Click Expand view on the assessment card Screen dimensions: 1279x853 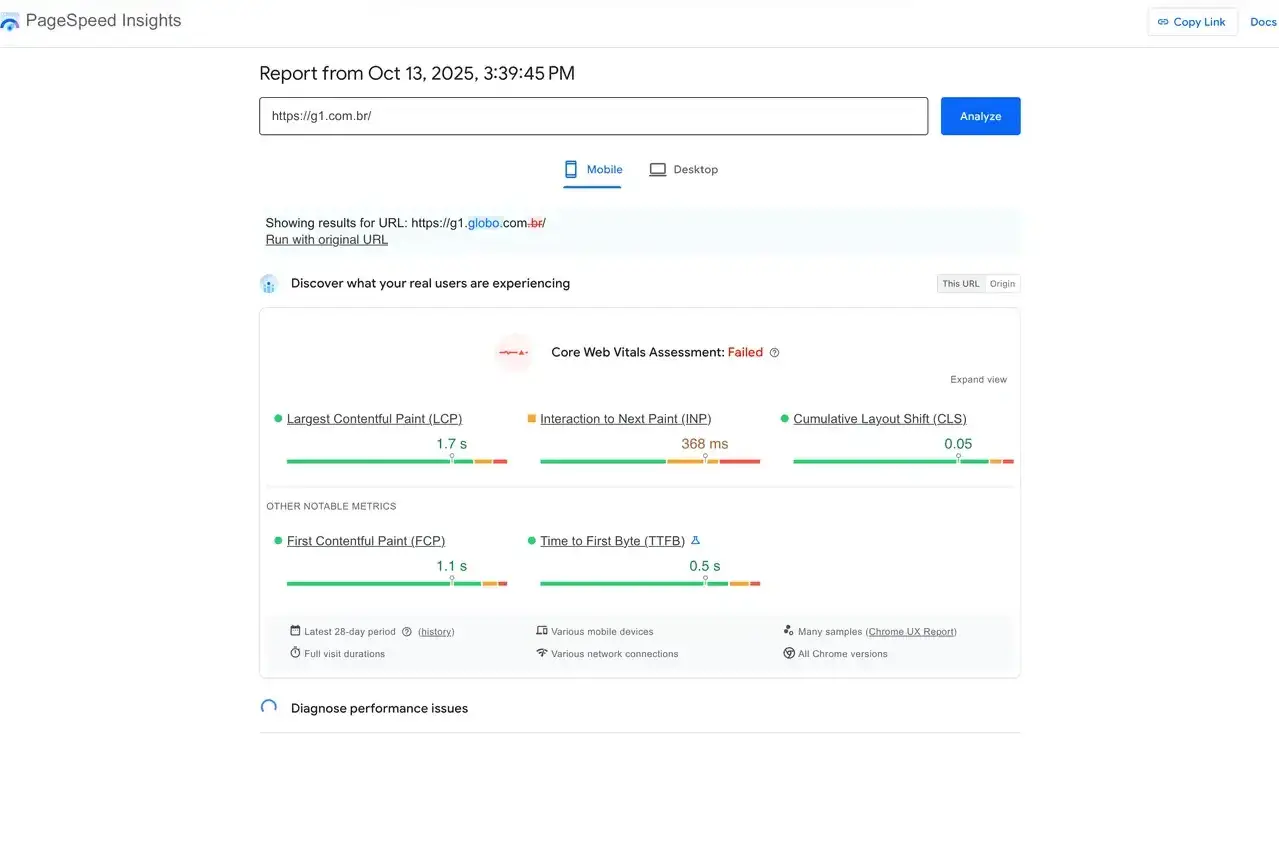coord(977,380)
